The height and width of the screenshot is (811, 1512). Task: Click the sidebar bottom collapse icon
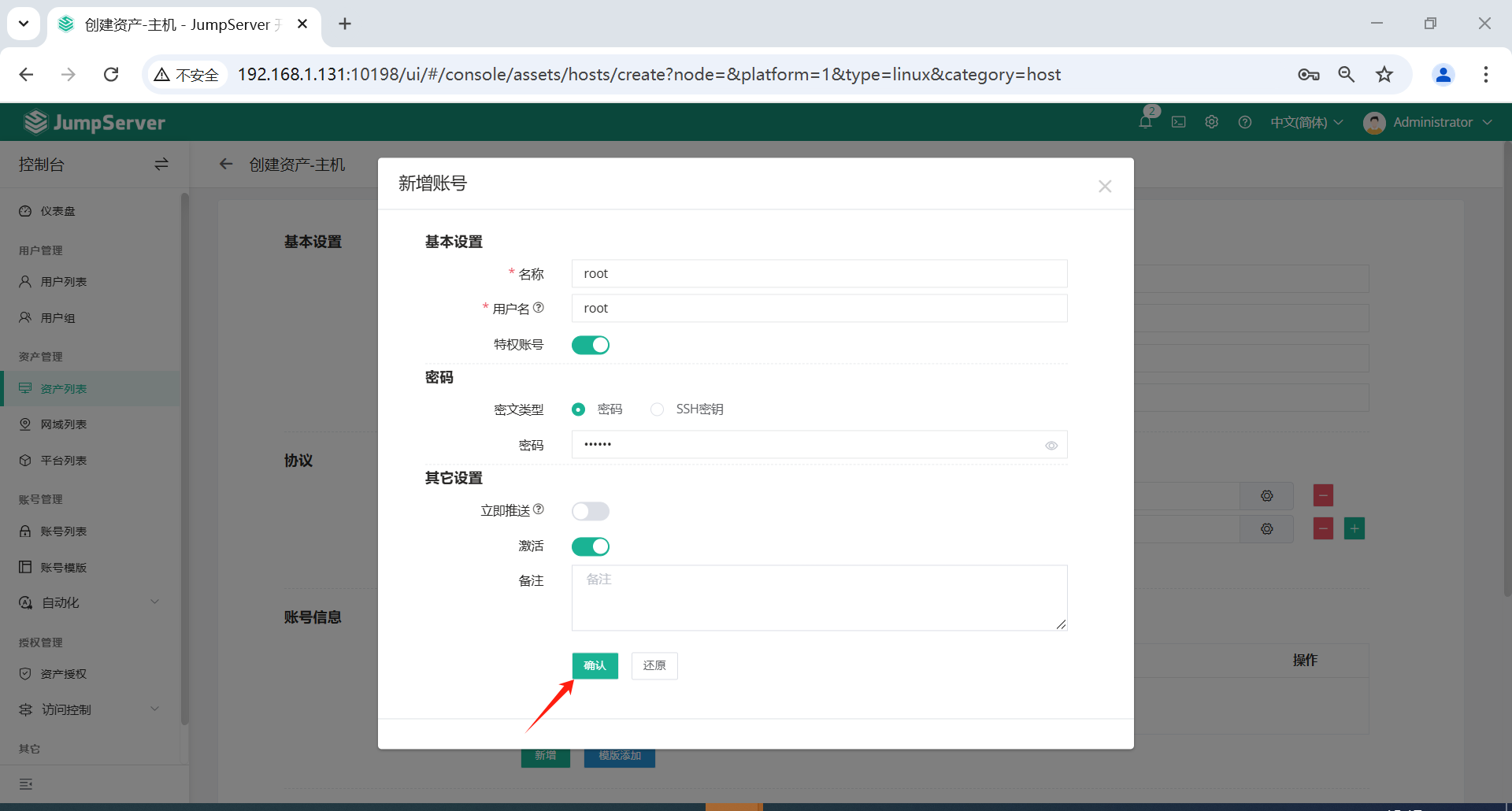(26, 784)
